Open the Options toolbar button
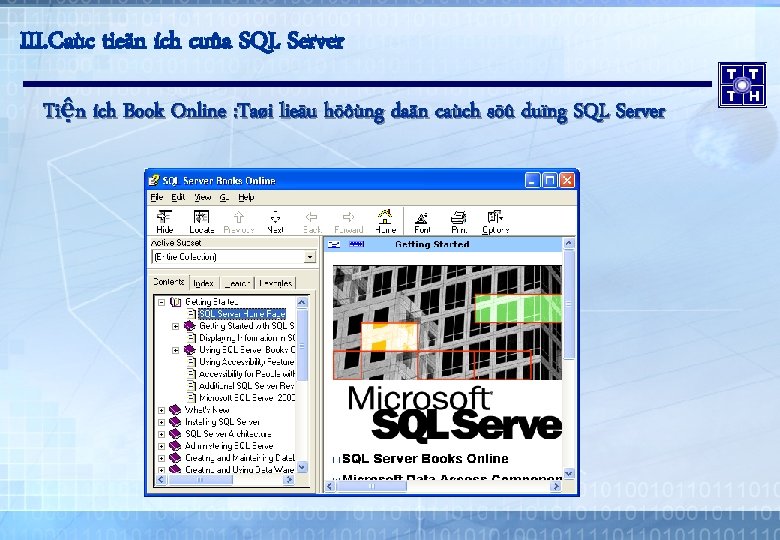Image resolution: width=780 pixels, height=540 pixels. pyautogui.click(x=495, y=221)
